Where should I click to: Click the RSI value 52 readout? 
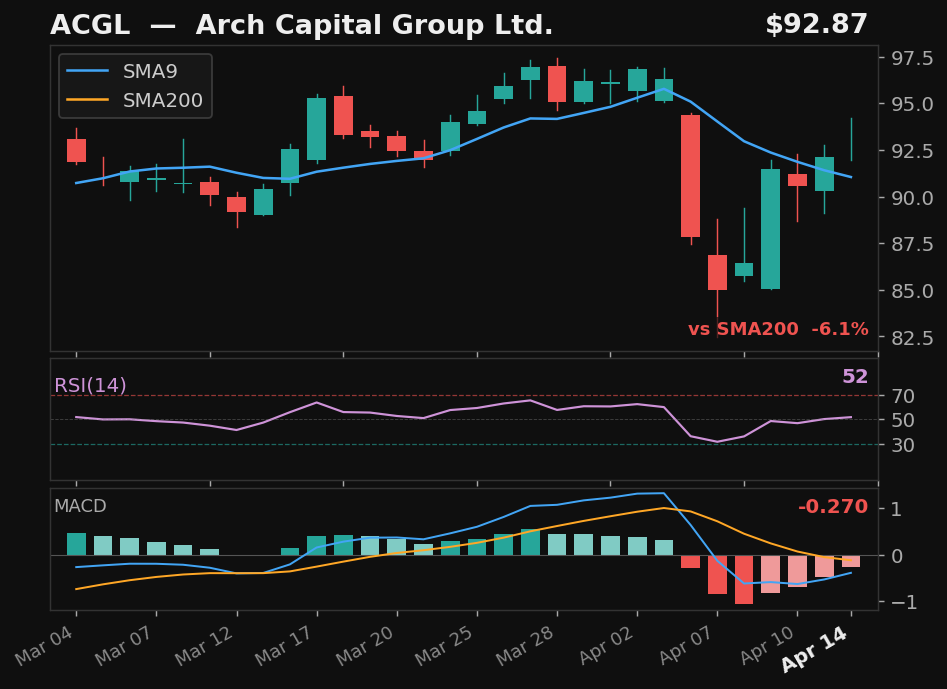[x=855, y=376]
